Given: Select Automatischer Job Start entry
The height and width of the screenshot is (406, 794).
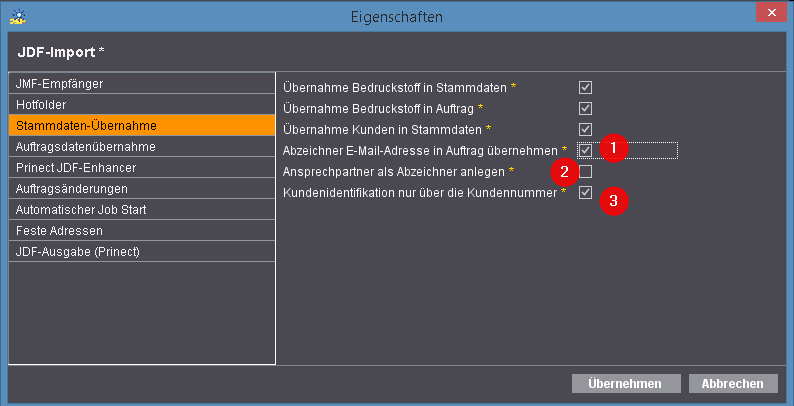Looking at the screenshot, I should click(142, 210).
